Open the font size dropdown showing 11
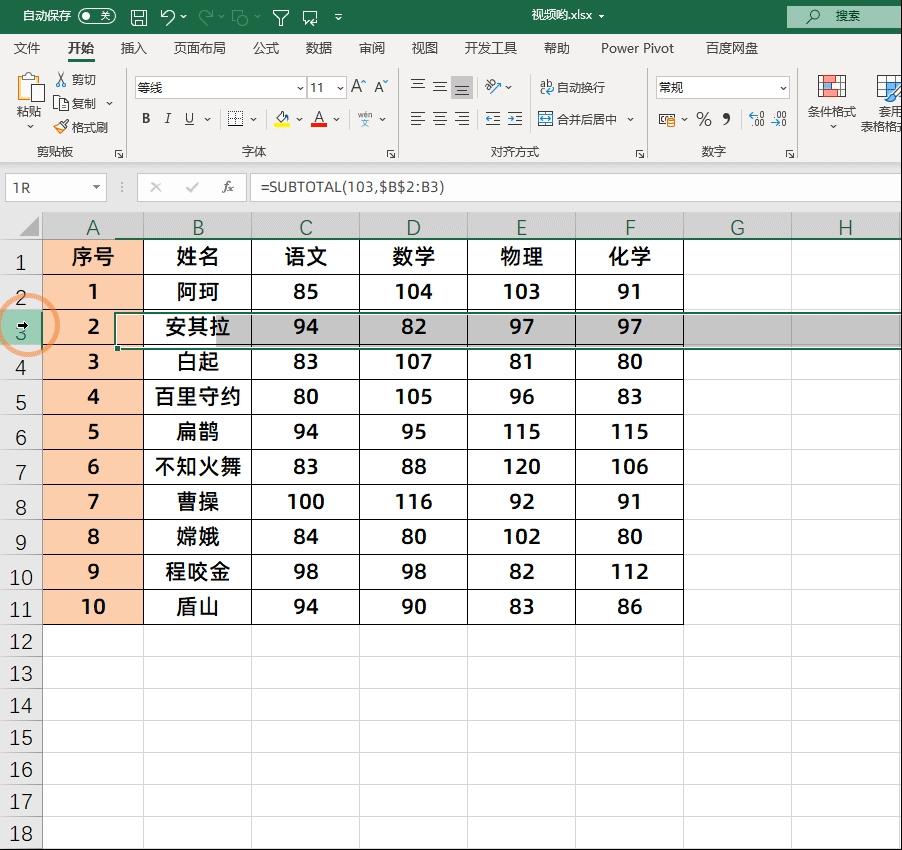This screenshot has width=902, height=850. 339,87
